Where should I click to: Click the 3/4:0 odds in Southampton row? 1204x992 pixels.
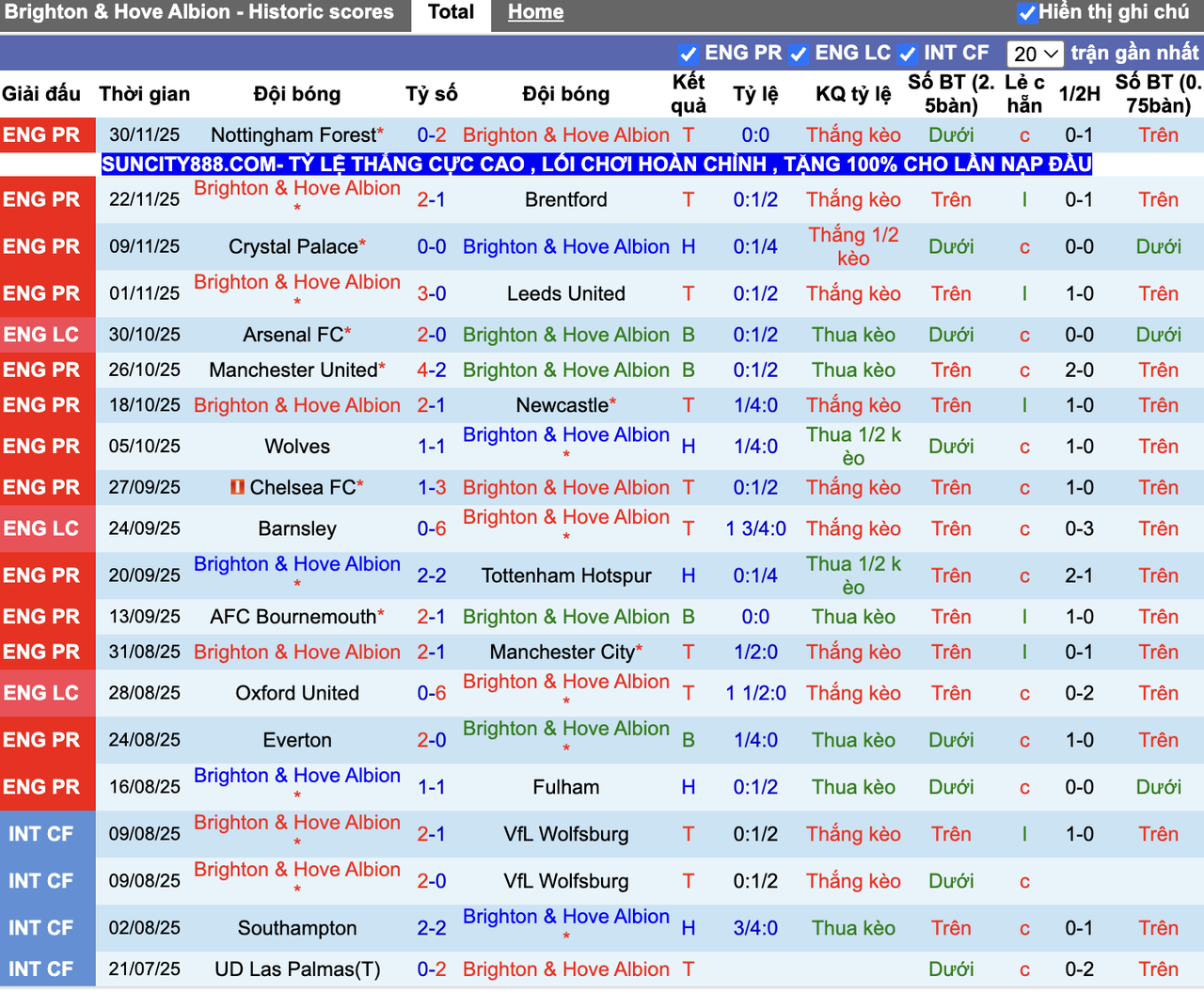[x=755, y=928]
